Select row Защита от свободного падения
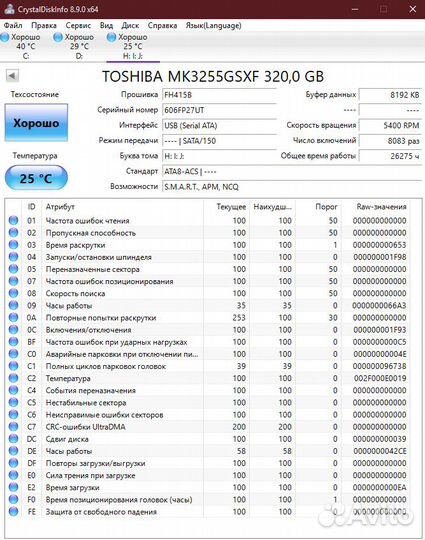This screenshot has width=425, height=540. point(208,511)
